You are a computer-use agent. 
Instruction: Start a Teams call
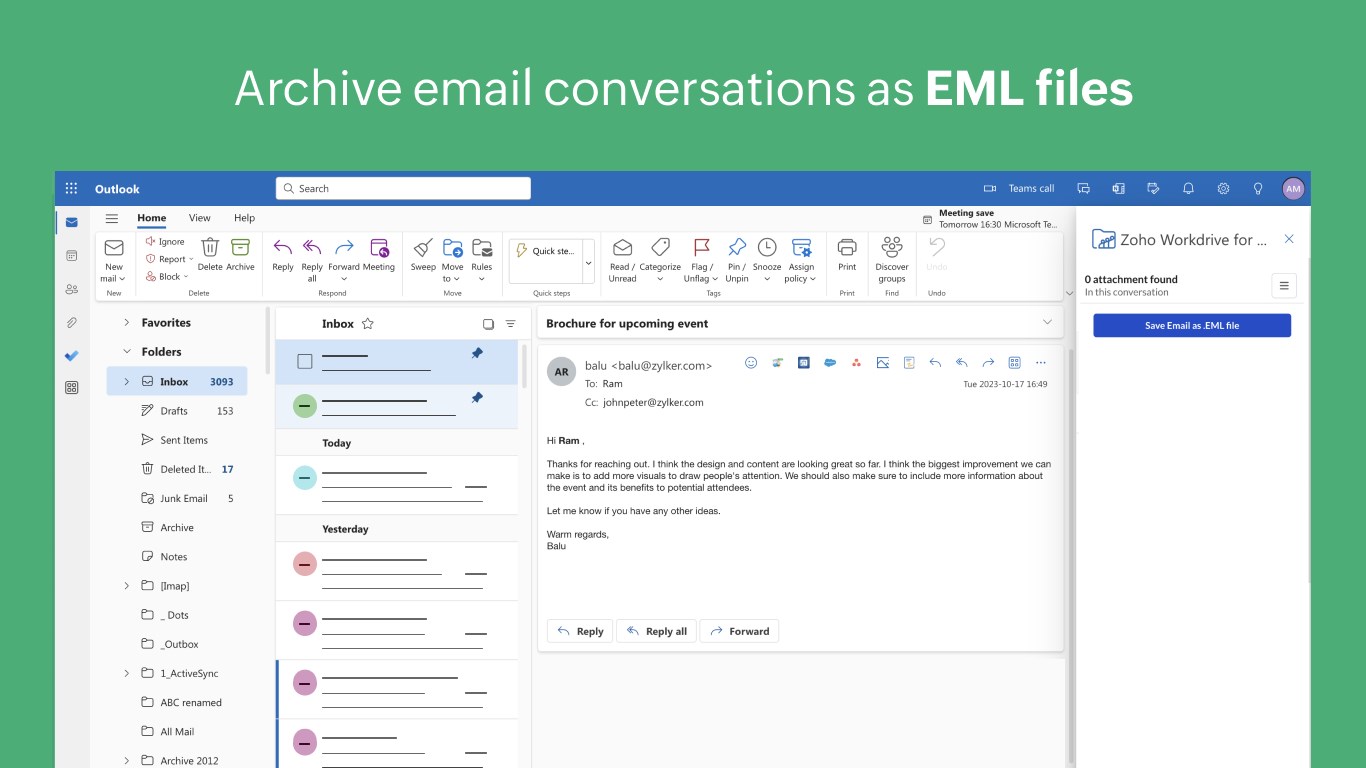tap(1019, 188)
